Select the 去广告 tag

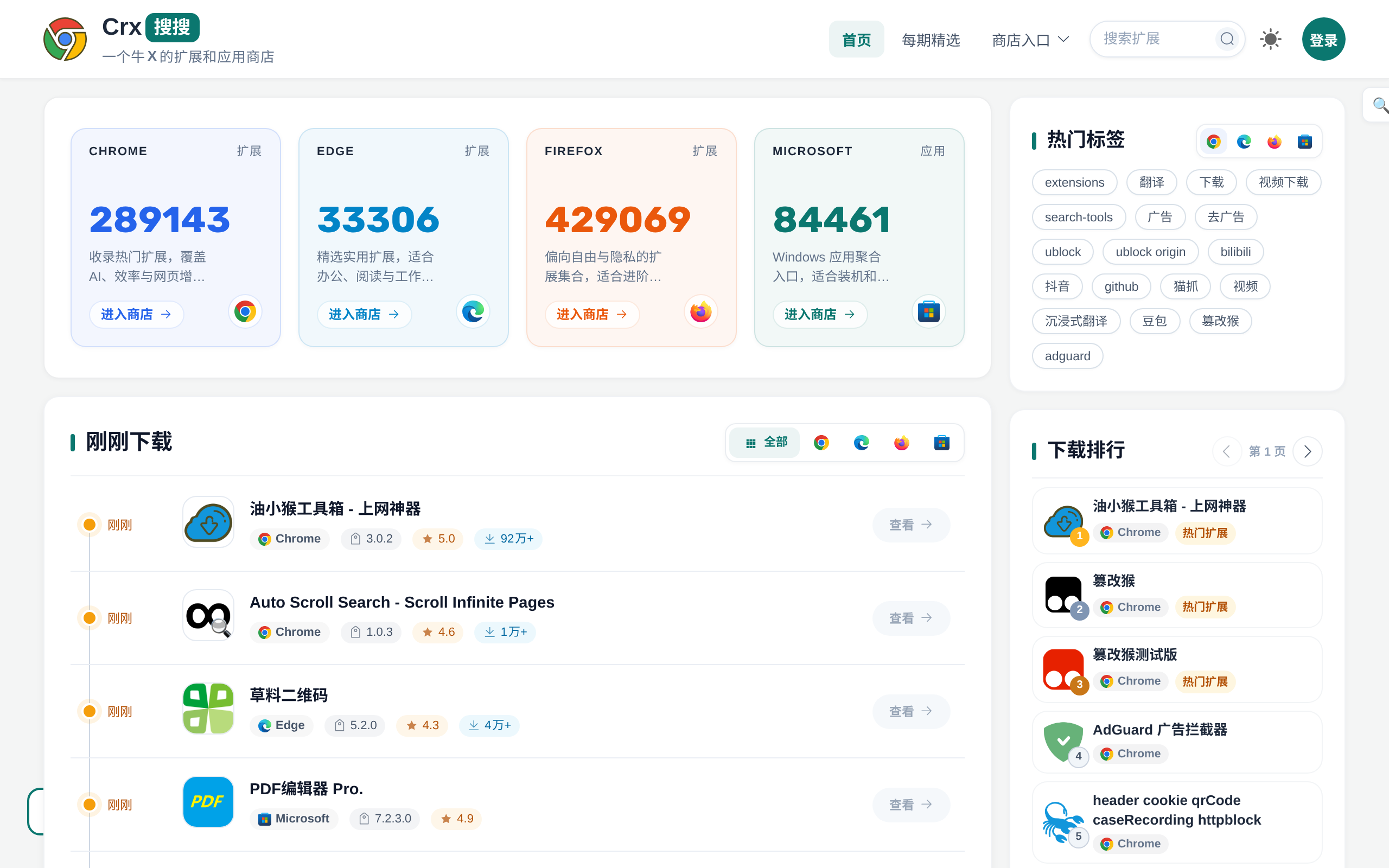pyautogui.click(x=1226, y=217)
